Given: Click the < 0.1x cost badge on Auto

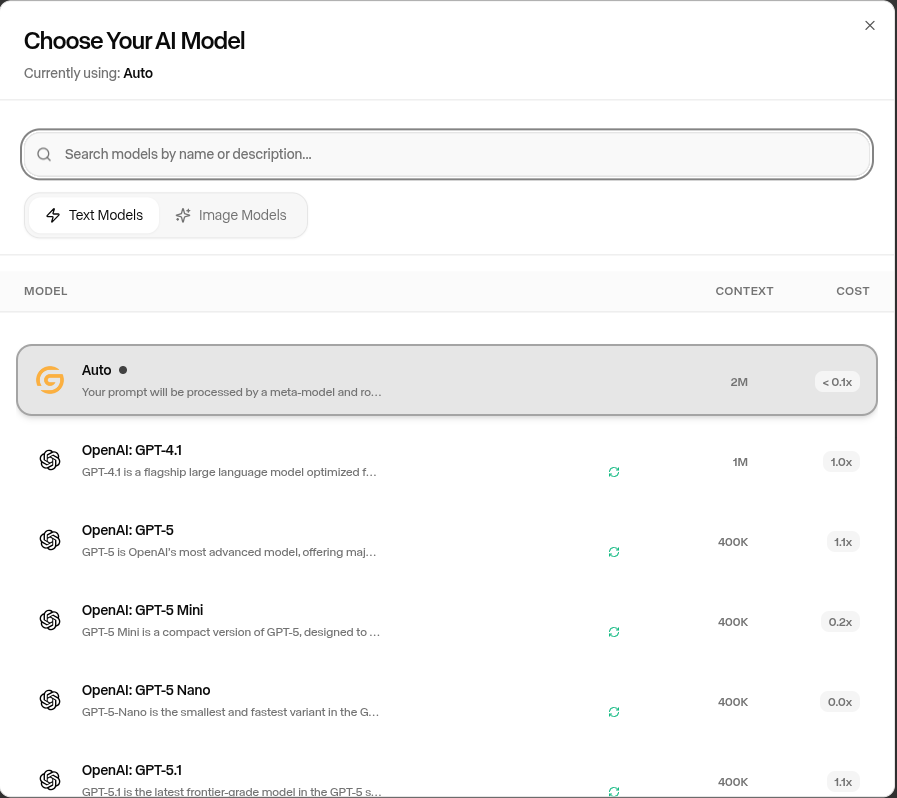Looking at the screenshot, I should tap(837, 381).
